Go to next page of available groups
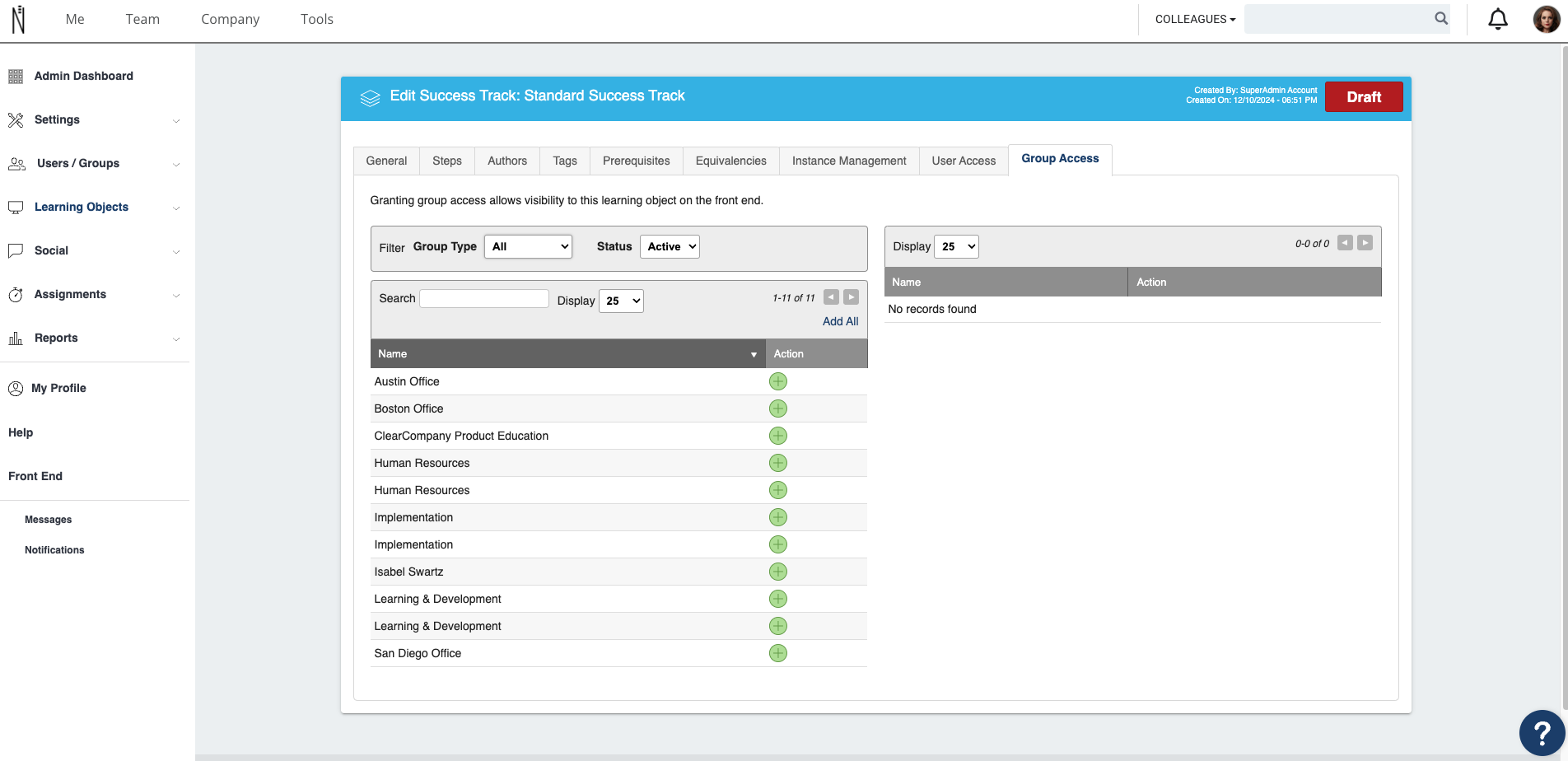The width and height of the screenshot is (1568, 761). [x=851, y=297]
